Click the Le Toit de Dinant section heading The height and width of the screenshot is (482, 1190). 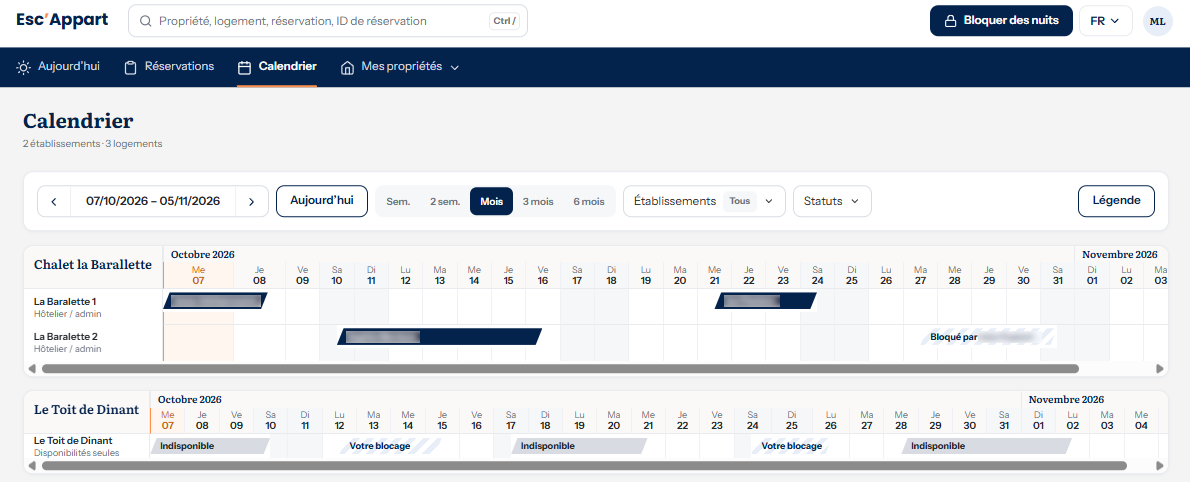pos(87,410)
